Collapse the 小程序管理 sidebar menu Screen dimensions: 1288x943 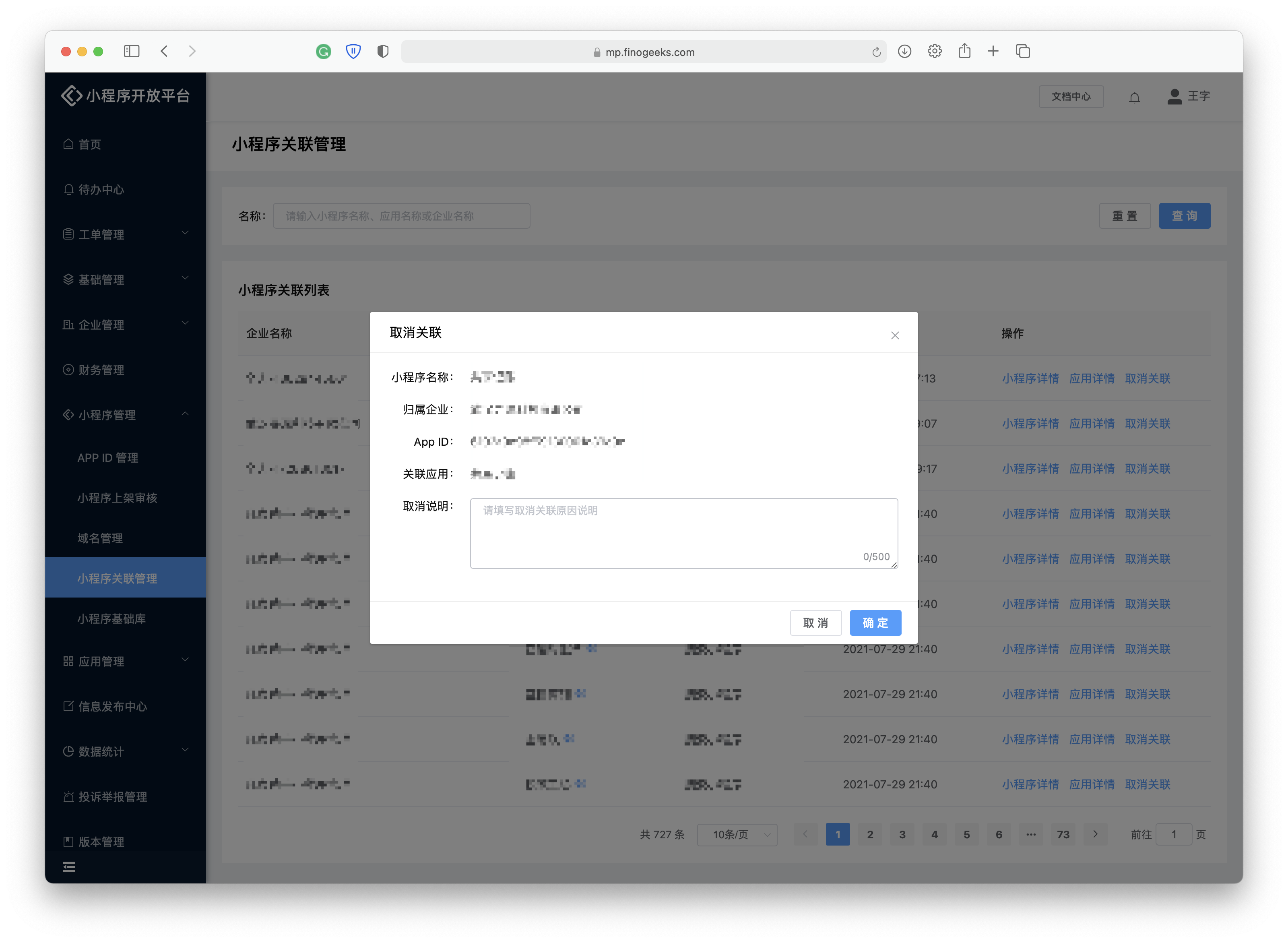click(126, 415)
